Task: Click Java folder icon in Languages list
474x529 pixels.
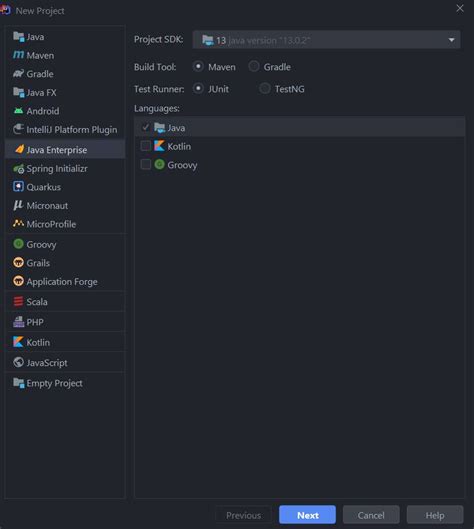Action: [159, 128]
